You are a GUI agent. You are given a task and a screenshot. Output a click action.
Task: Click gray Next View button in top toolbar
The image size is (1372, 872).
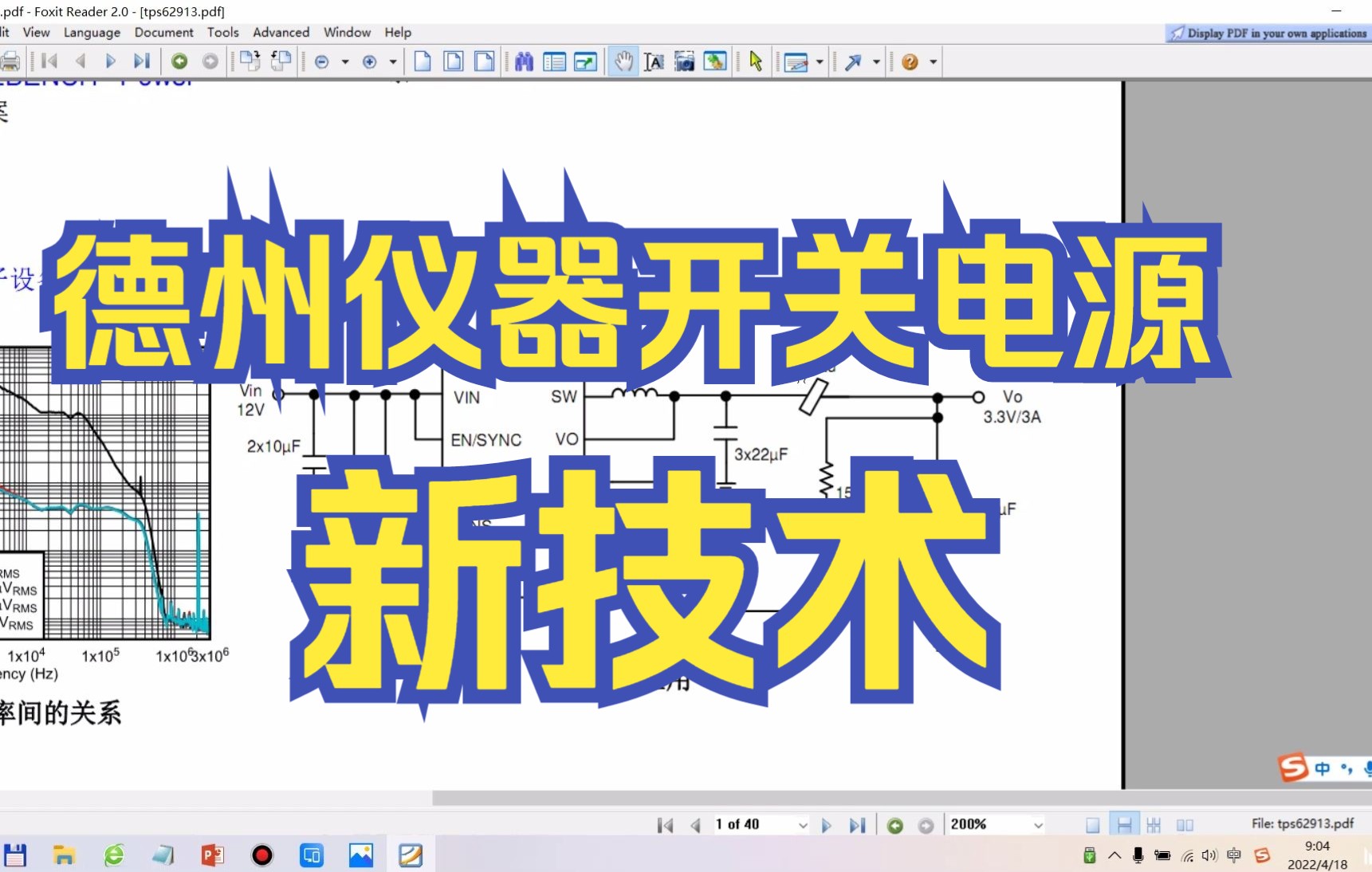point(210,61)
